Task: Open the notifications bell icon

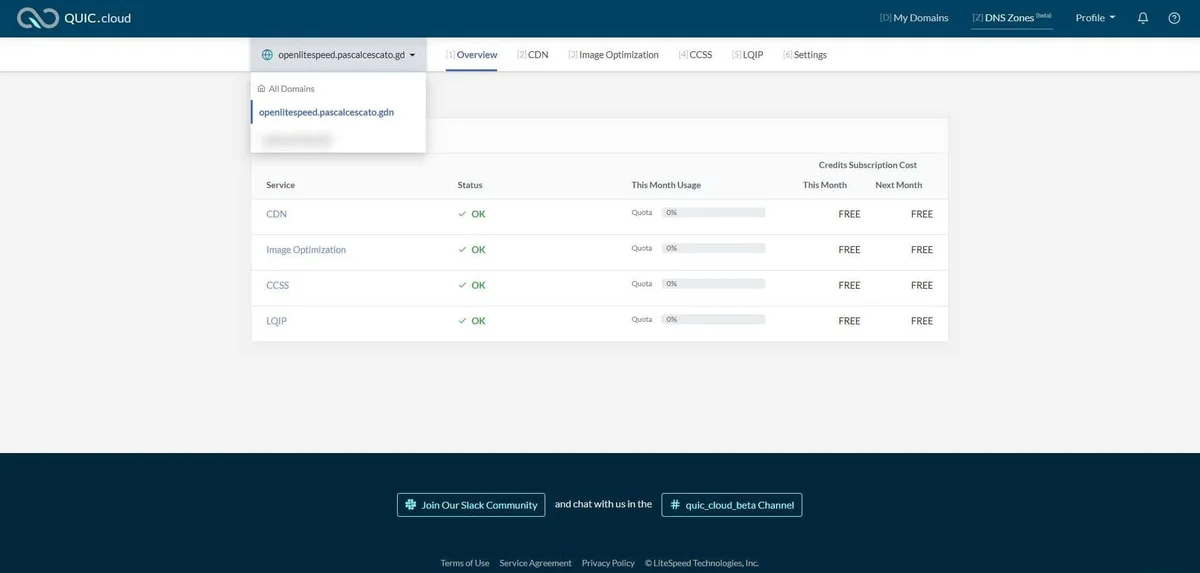Action: [x=1143, y=18]
